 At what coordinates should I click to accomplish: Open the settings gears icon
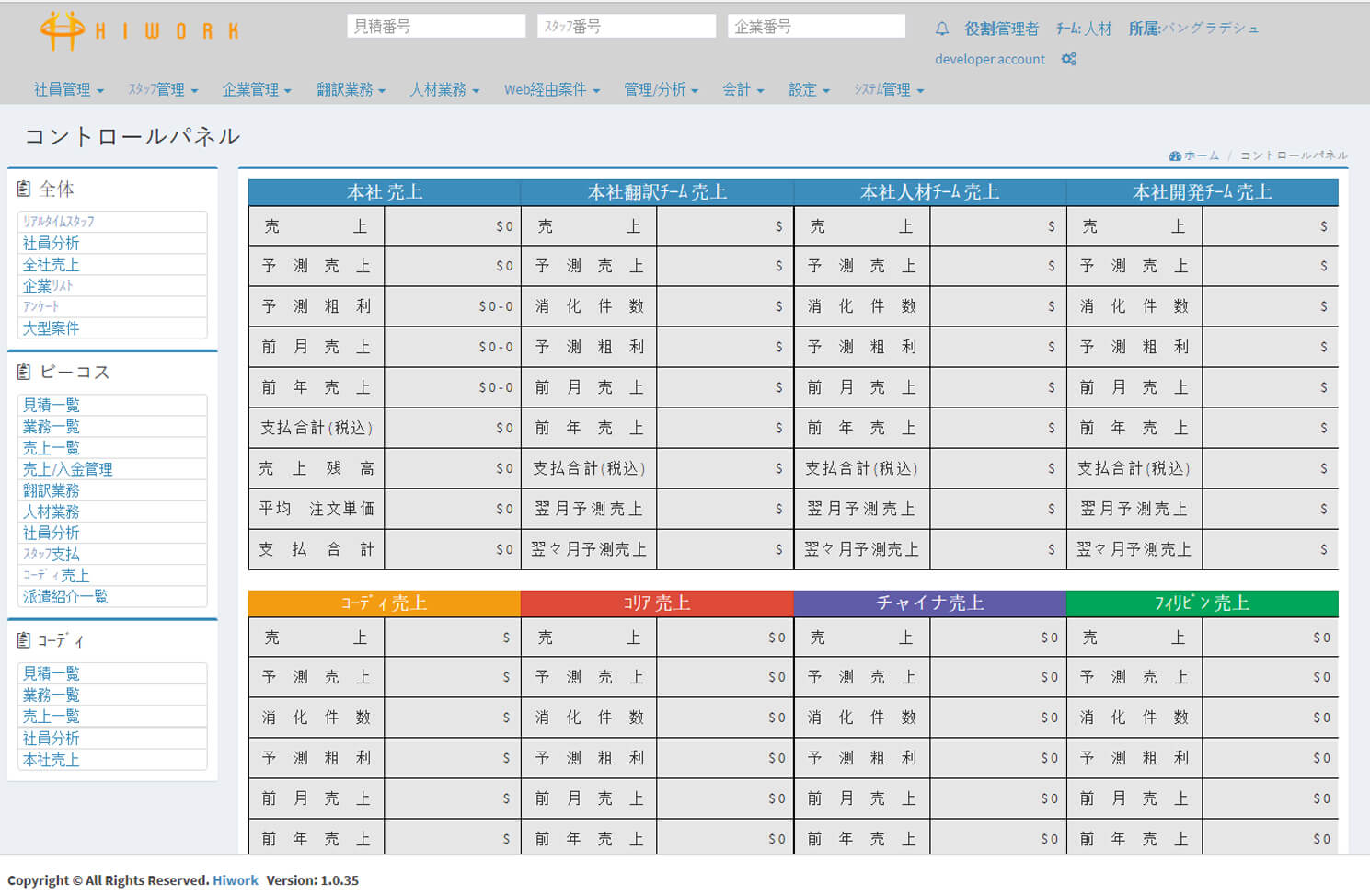[x=1068, y=59]
